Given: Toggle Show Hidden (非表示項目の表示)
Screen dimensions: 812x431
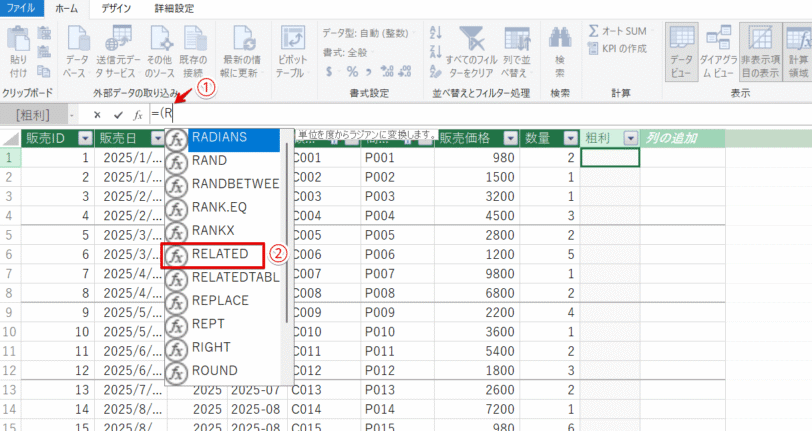Looking at the screenshot, I should click(x=760, y=52).
